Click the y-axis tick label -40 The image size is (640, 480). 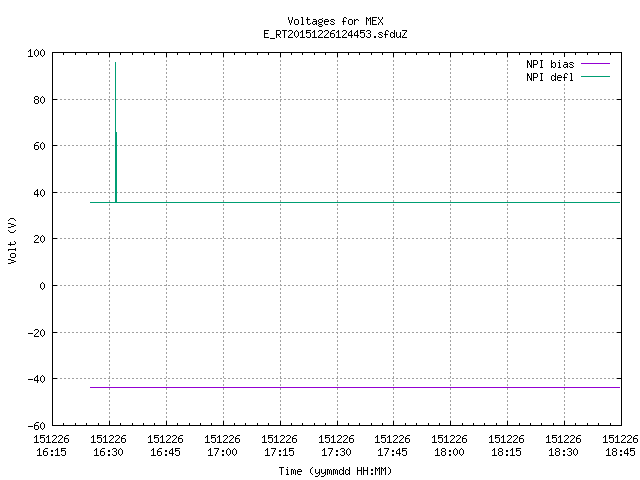click(x=36, y=379)
